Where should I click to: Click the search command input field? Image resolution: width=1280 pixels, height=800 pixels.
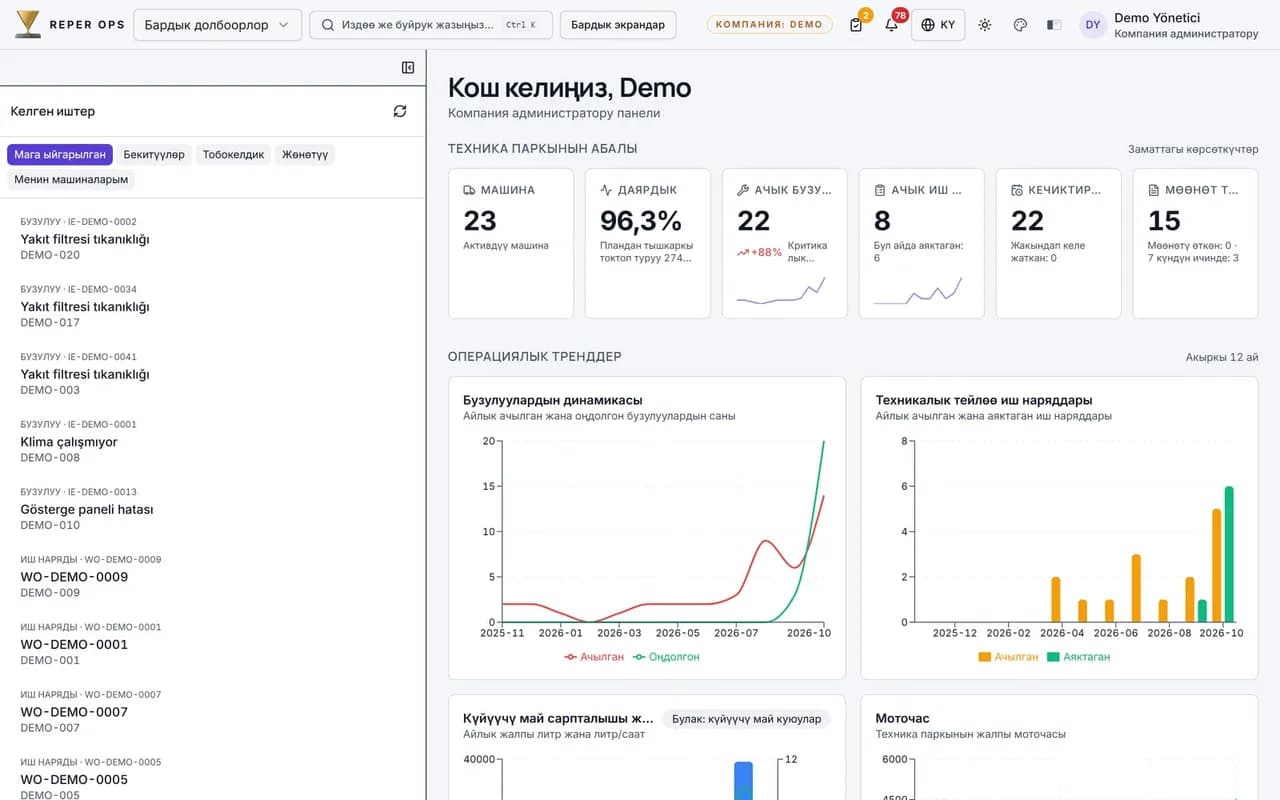point(431,25)
